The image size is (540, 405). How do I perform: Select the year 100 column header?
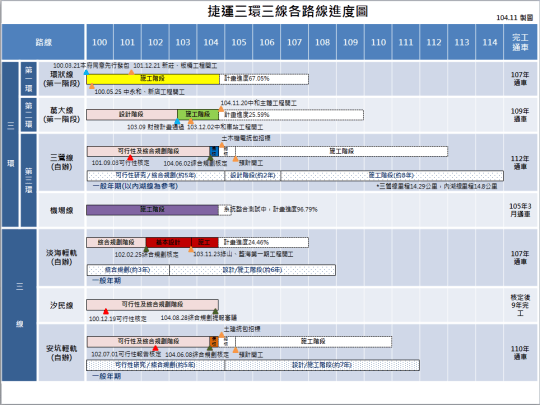click(100, 42)
